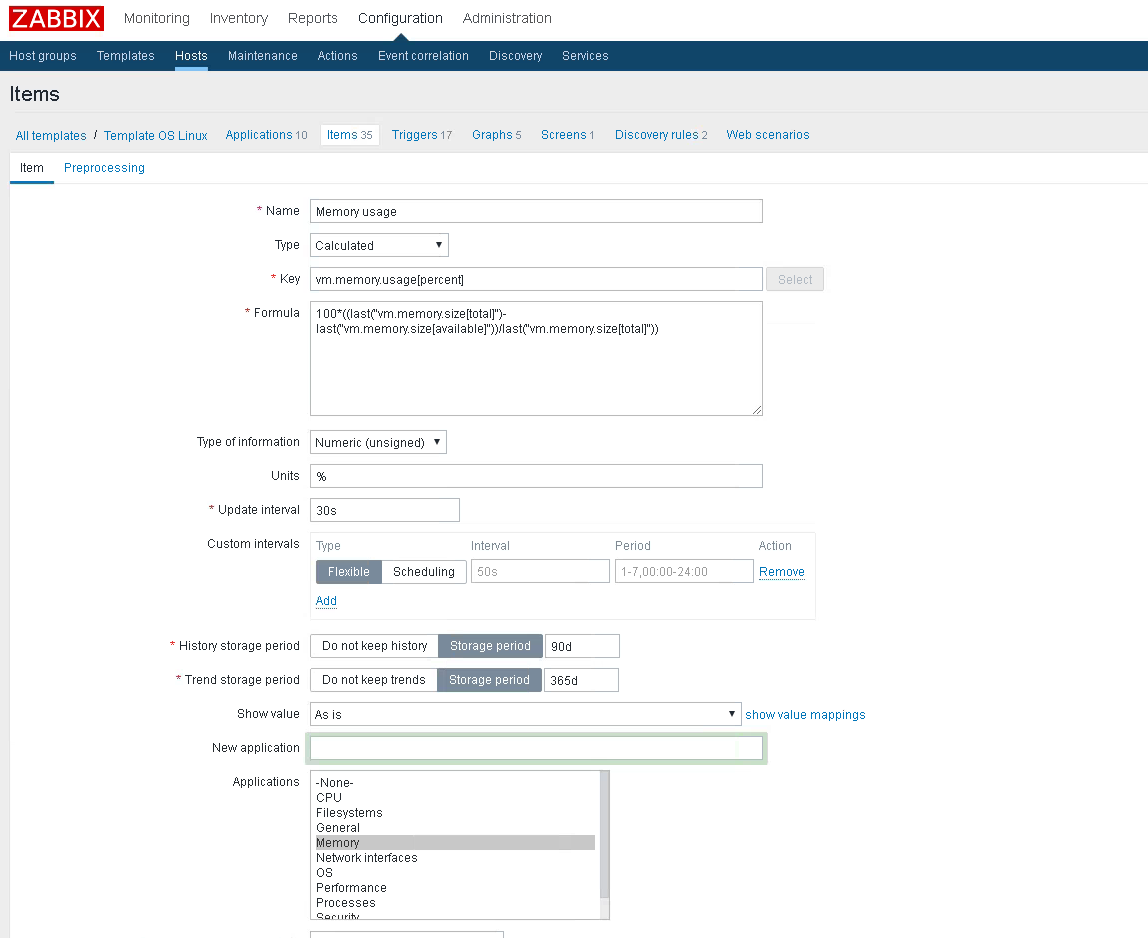Click the trend 365d field
1148x938 pixels.
pyautogui.click(x=581, y=680)
